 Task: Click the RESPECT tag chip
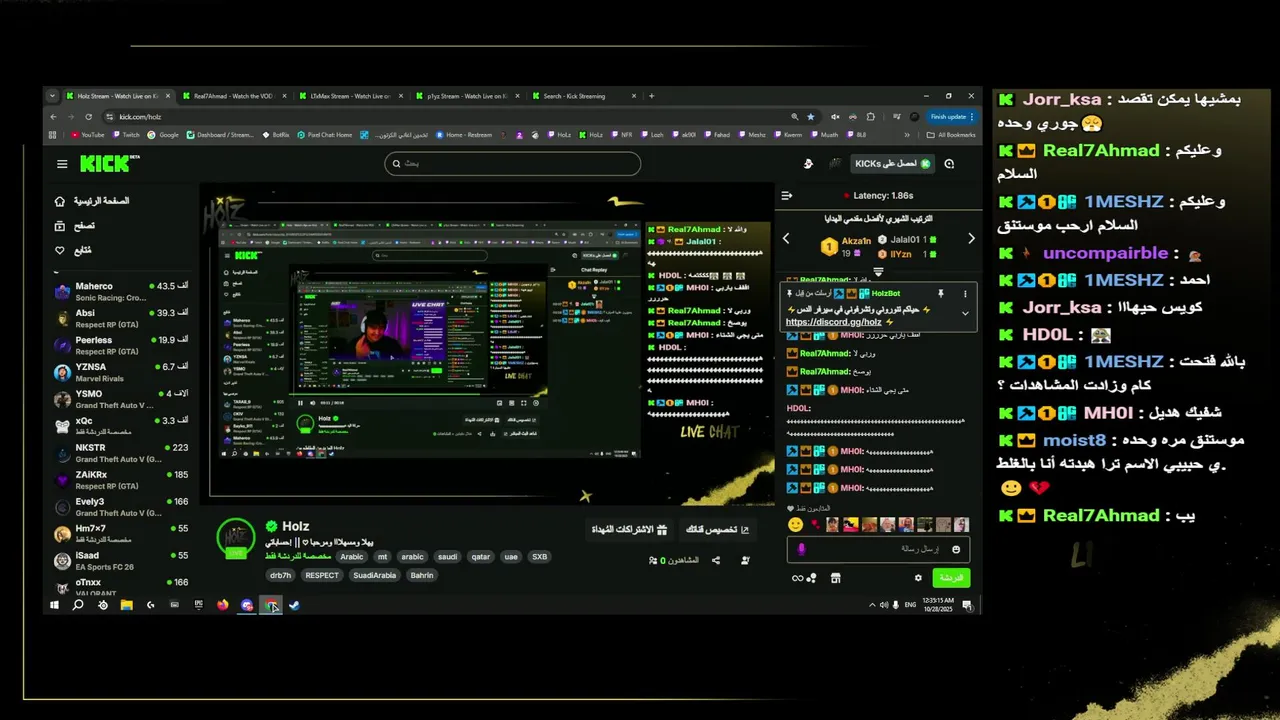coord(322,575)
